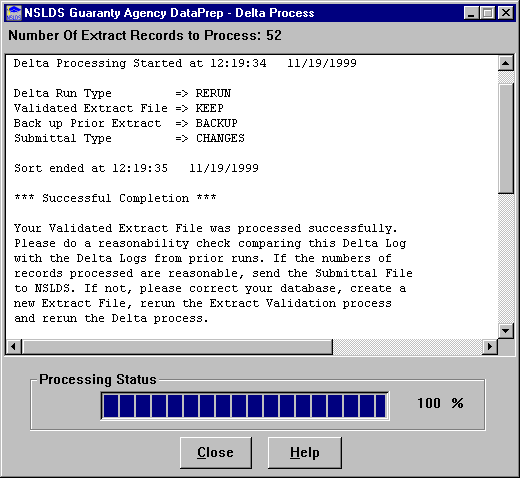The height and width of the screenshot is (478, 520).
Task: Click the "Delta Processing Started at 12:19:34" line
Action: [x=185, y=63]
